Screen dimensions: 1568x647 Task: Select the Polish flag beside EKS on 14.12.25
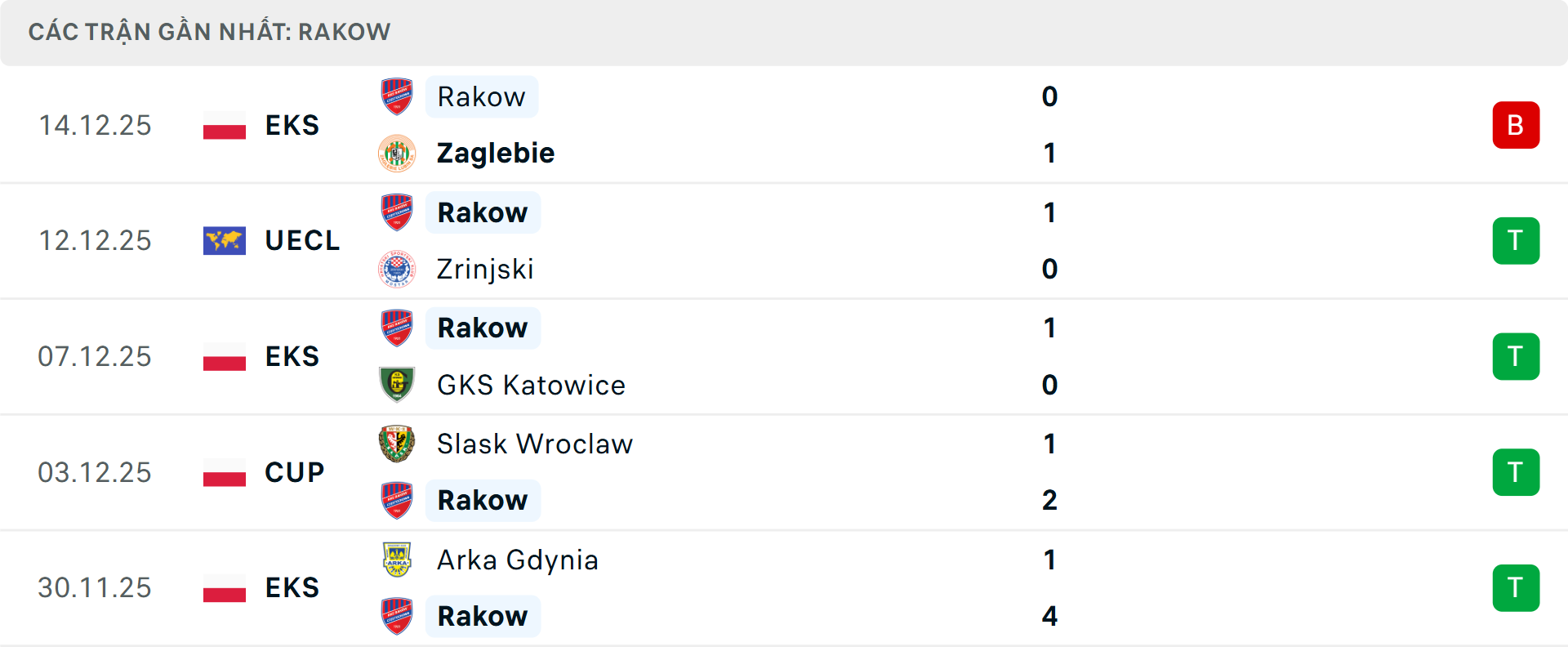click(225, 125)
